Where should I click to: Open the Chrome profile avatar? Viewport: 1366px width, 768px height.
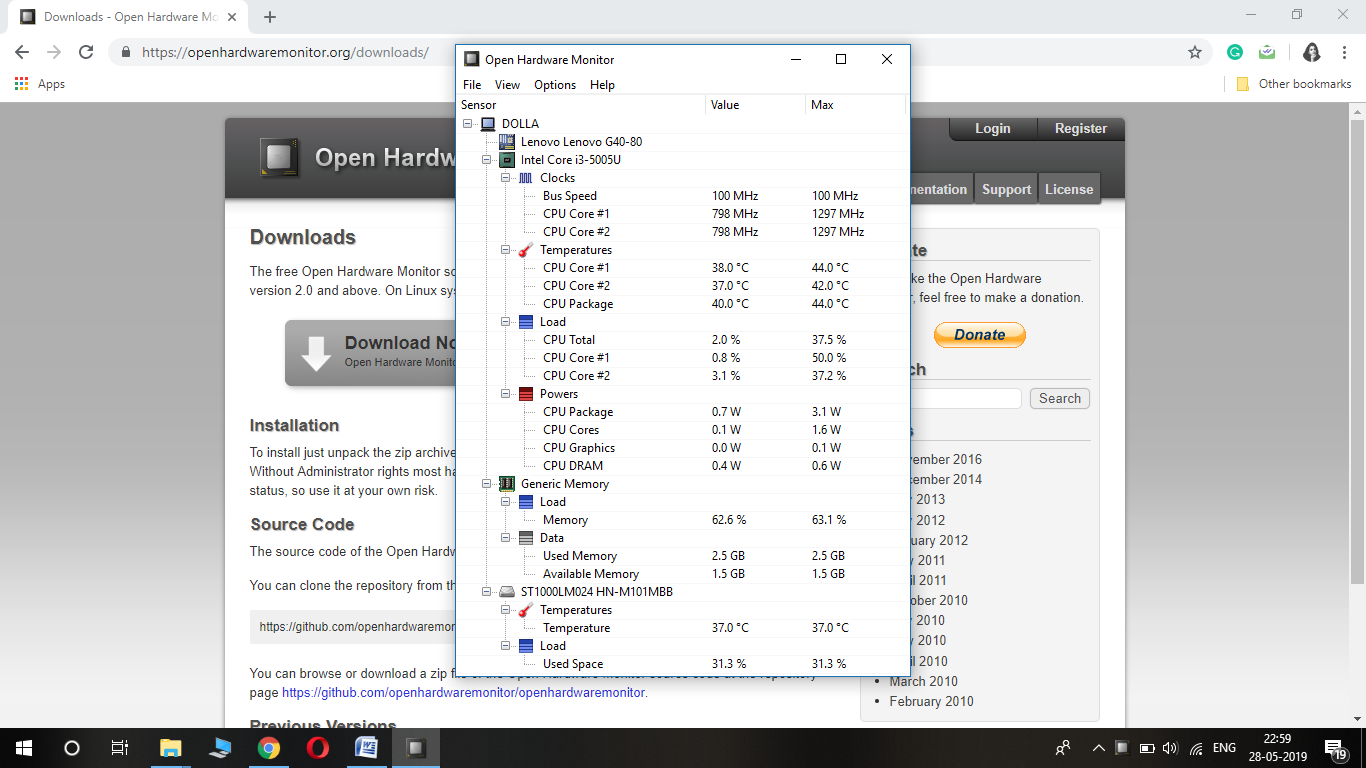tap(1312, 52)
